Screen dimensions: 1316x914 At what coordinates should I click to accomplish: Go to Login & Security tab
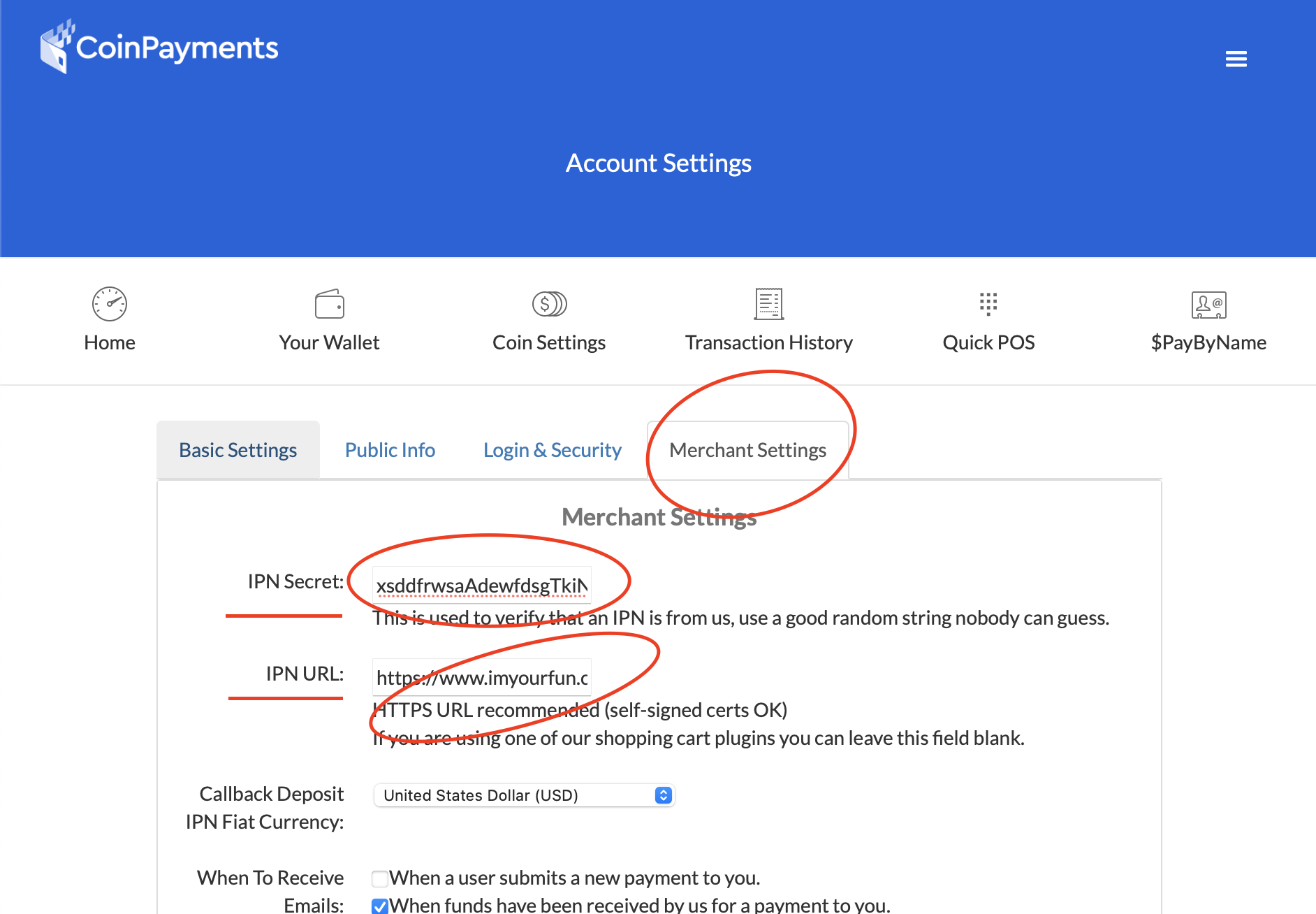pyautogui.click(x=552, y=450)
